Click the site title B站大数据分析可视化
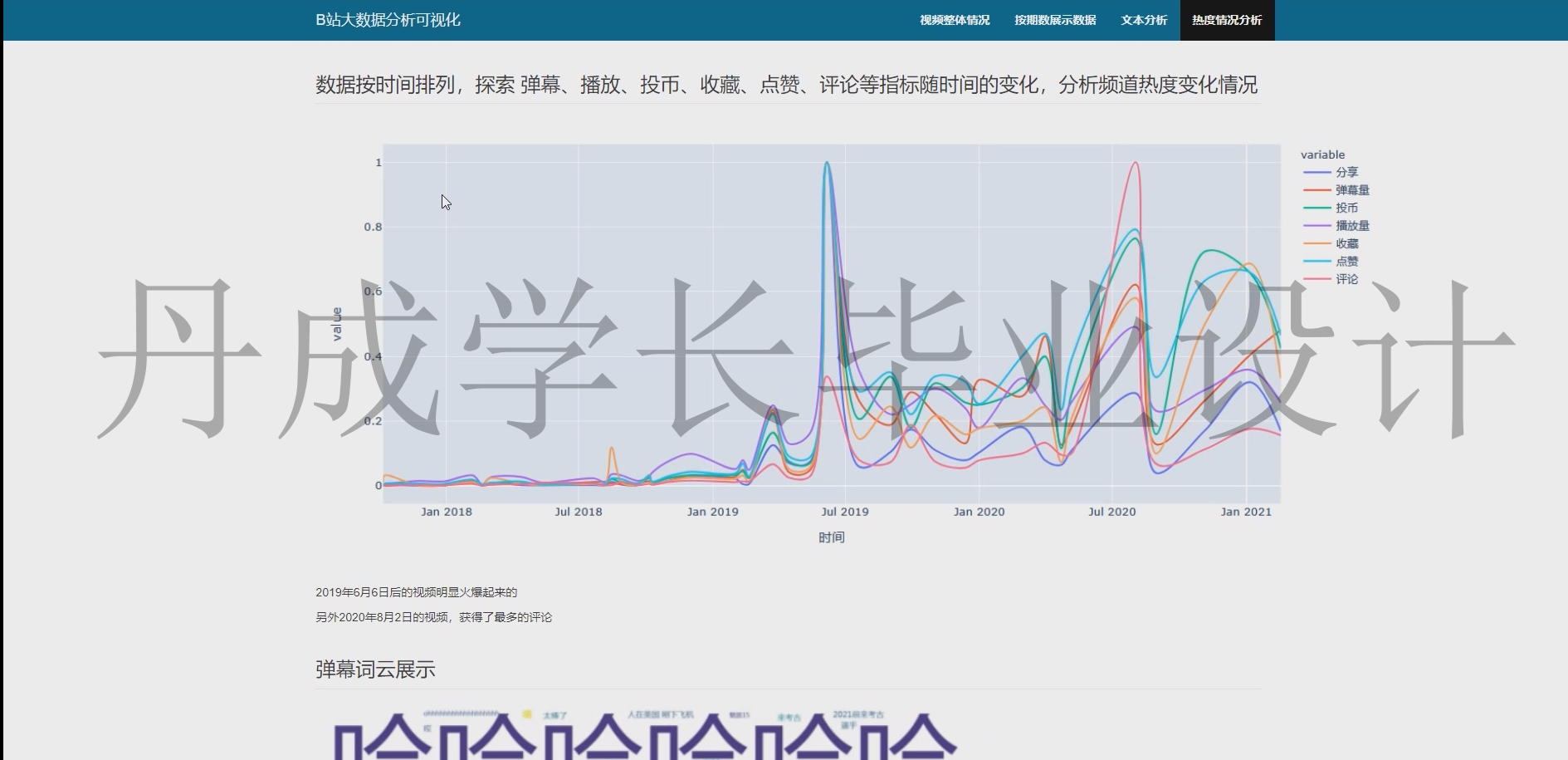This screenshot has height=760, width=1568. pyautogui.click(x=387, y=20)
